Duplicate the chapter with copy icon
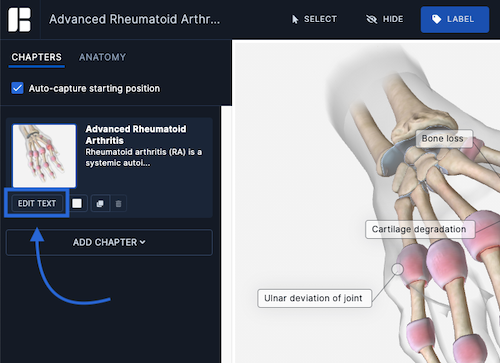The width and height of the screenshot is (500, 363). click(x=100, y=203)
